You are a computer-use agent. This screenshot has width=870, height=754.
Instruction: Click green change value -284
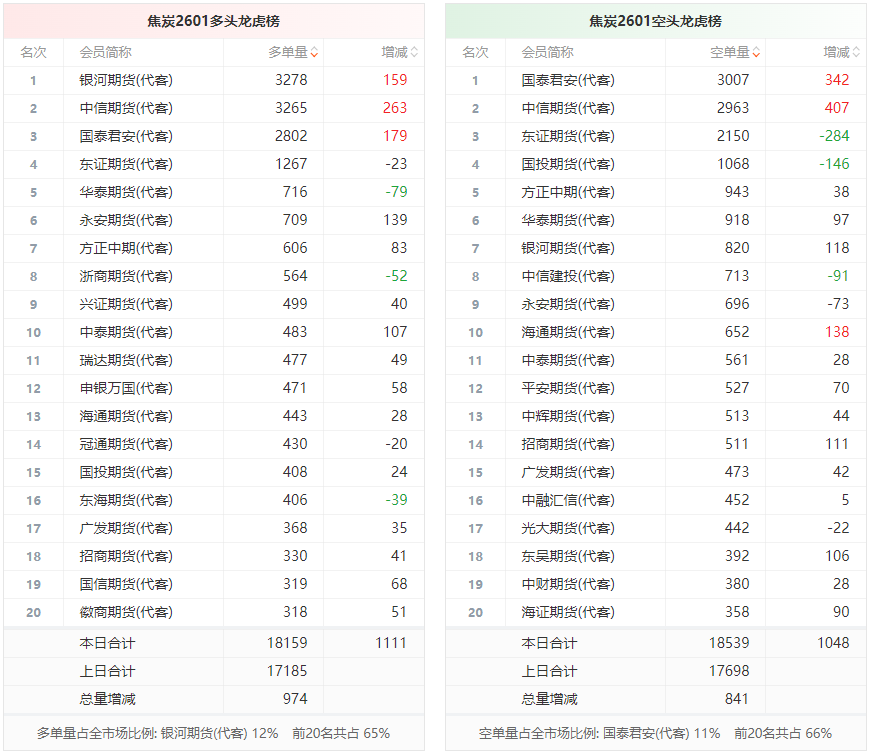(x=834, y=136)
